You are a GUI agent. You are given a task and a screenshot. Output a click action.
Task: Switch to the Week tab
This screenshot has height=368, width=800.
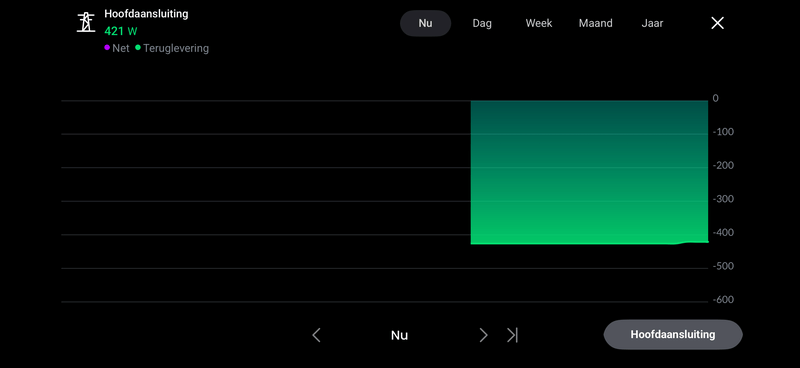tap(539, 23)
